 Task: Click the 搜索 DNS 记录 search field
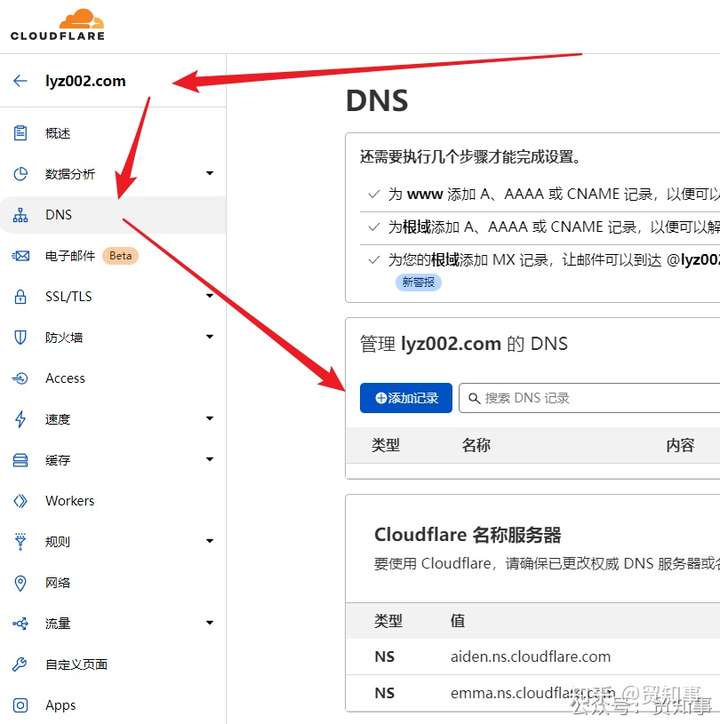pos(589,398)
